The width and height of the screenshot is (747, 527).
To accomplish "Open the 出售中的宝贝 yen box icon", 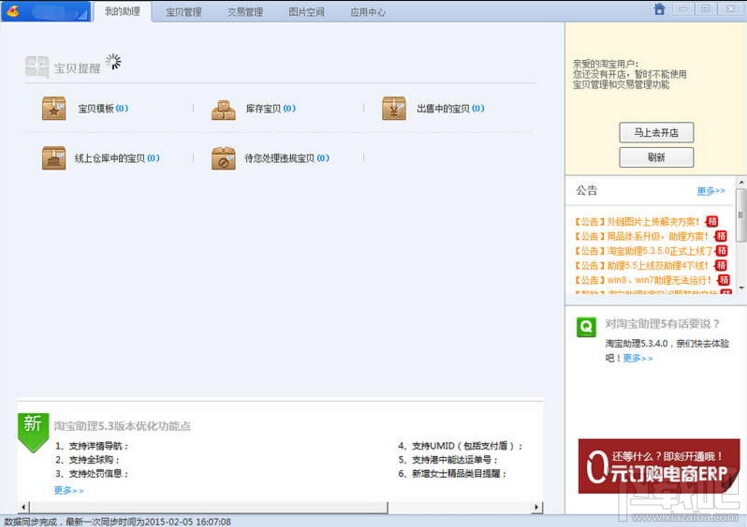I will 394,109.
